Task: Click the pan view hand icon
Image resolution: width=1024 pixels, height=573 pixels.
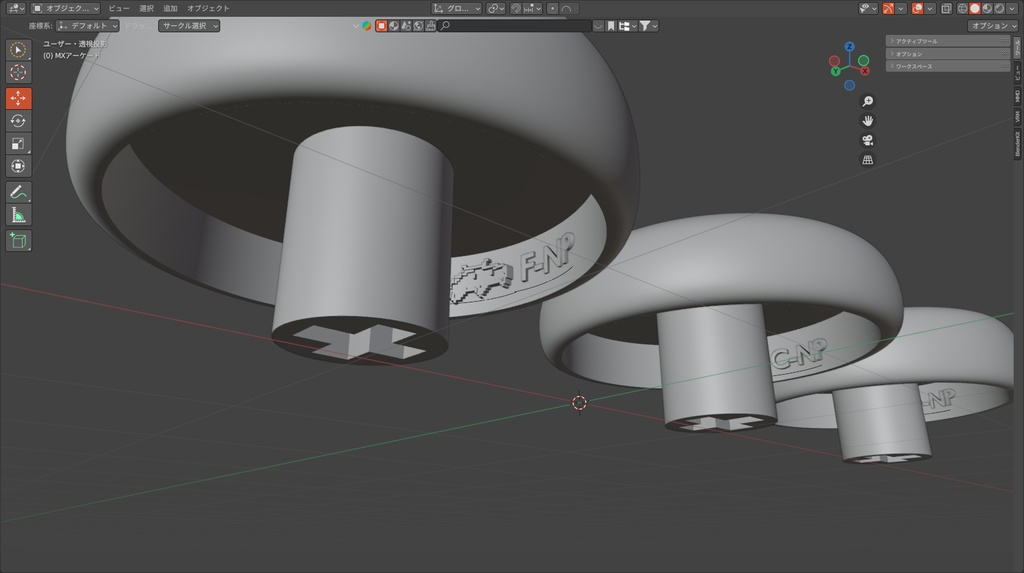Action: (867, 121)
